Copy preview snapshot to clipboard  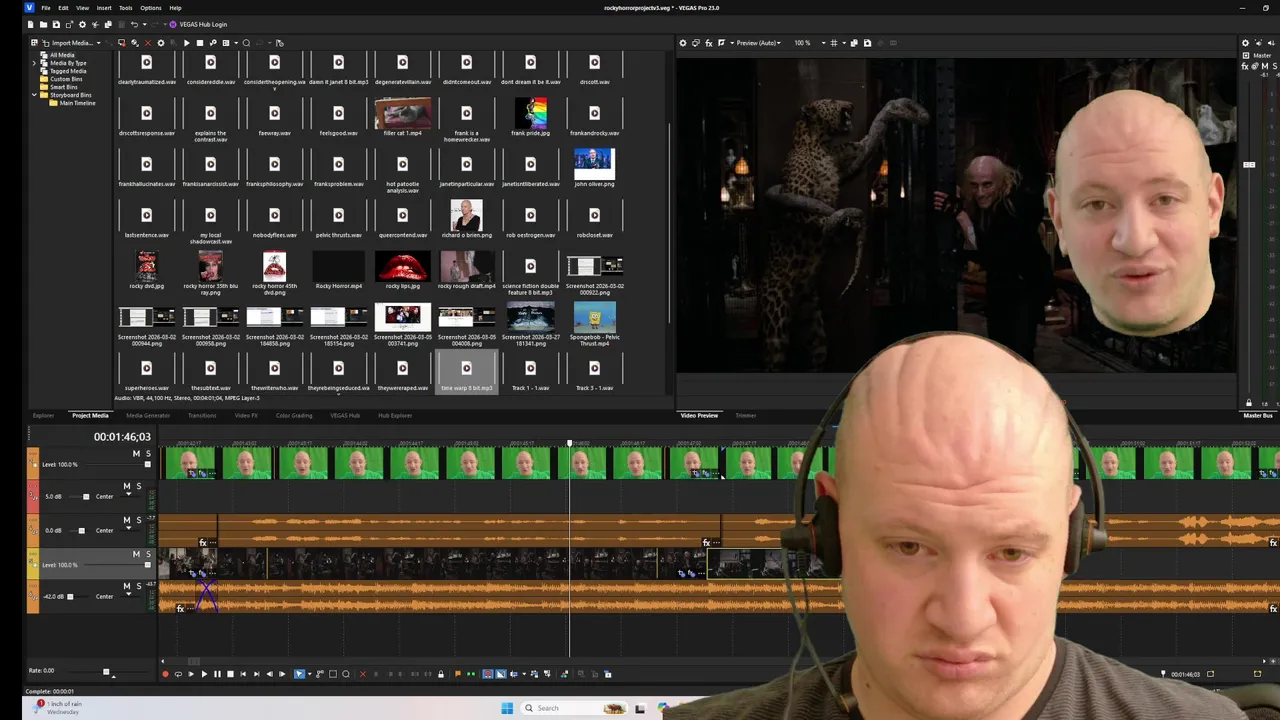point(854,43)
